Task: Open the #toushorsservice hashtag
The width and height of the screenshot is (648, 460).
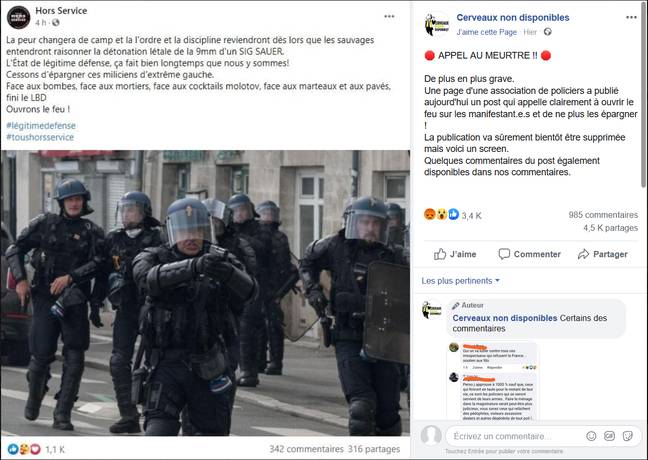Action: click(40, 137)
